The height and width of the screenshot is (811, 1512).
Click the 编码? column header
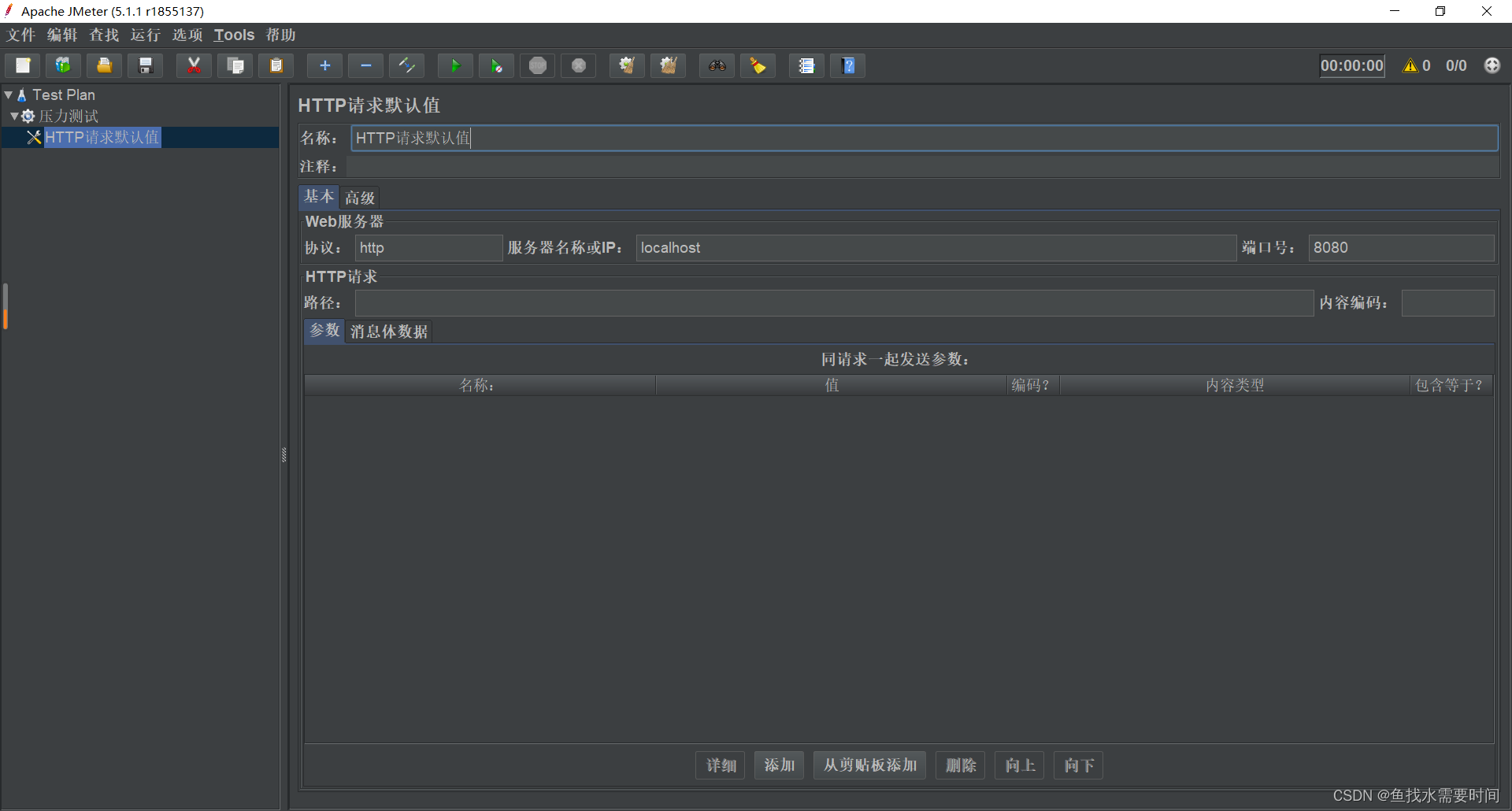pyautogui.click(x=1033, y=385)
